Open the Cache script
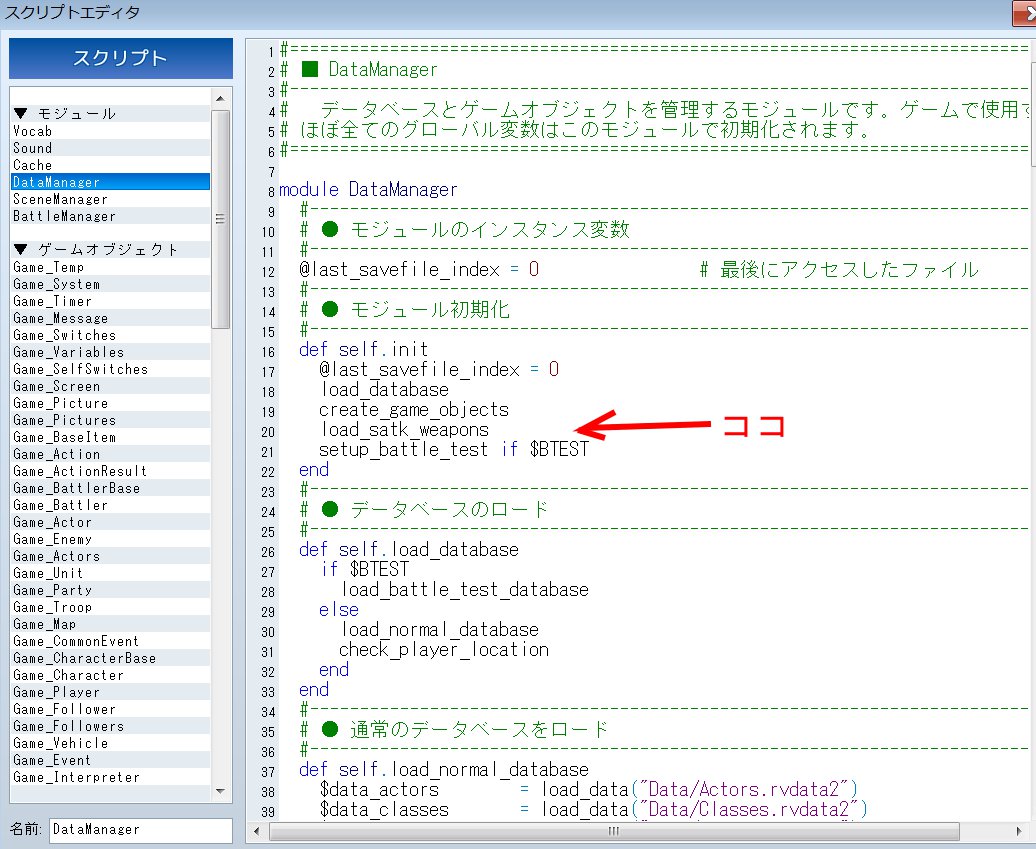 [33, 165]
